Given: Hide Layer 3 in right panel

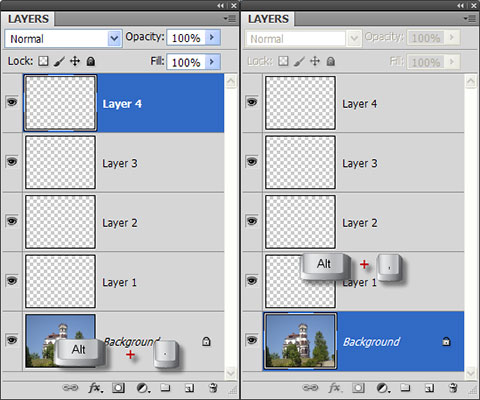Looking at the screenshot, I should (252, 162).
